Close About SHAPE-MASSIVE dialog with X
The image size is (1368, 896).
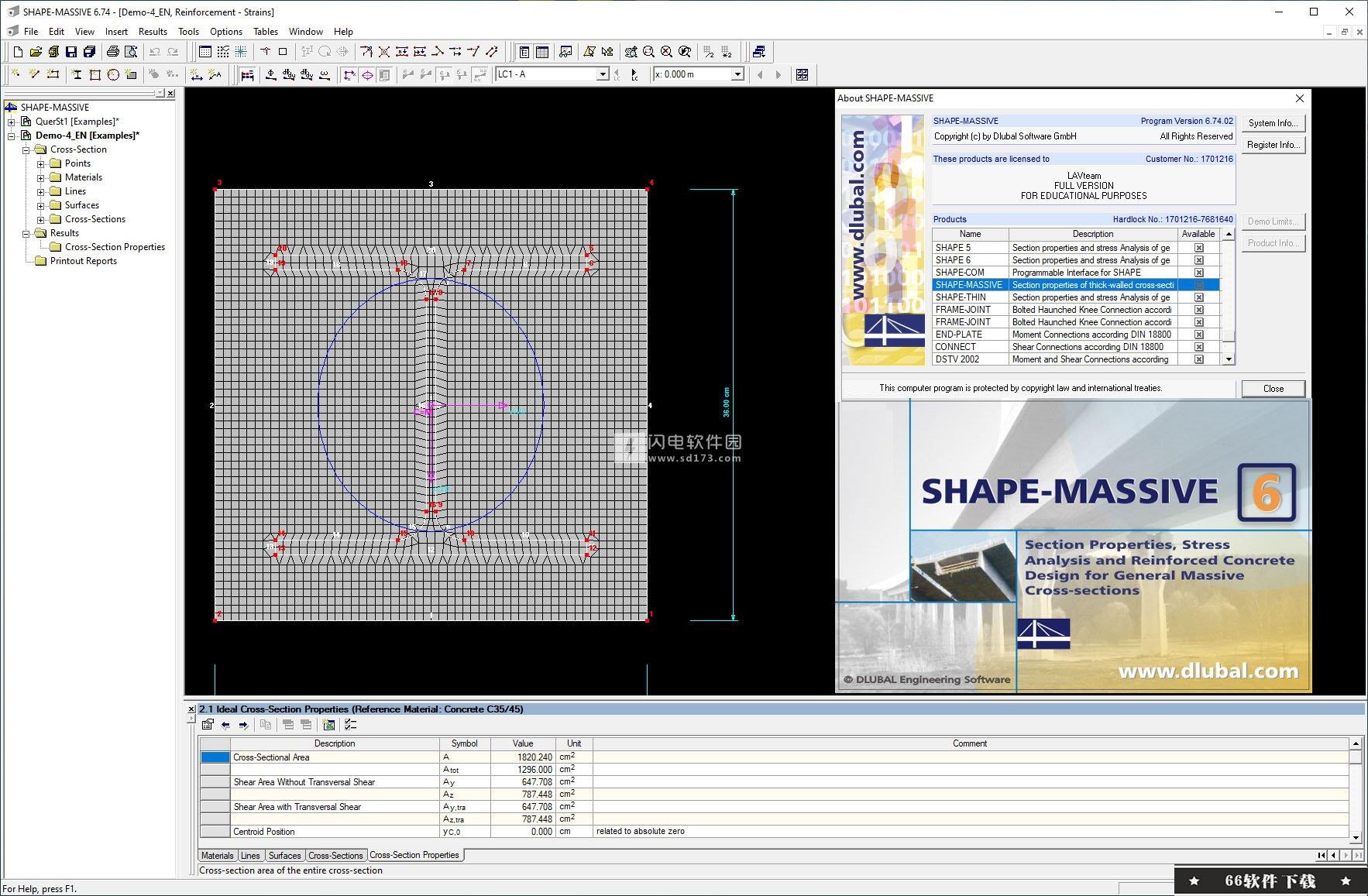(1300, 98)
